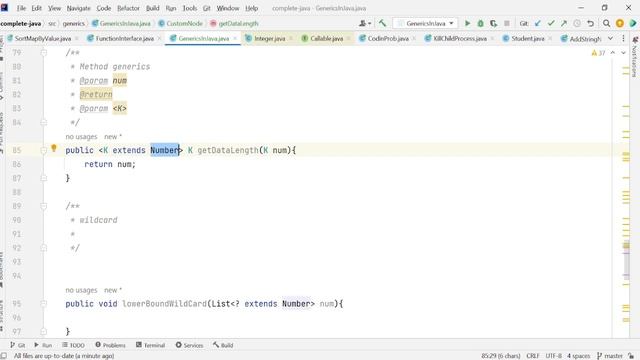Commit changes with Git checkmark
Viewport: 640px width, 360px height.
[x=551, y=24]
